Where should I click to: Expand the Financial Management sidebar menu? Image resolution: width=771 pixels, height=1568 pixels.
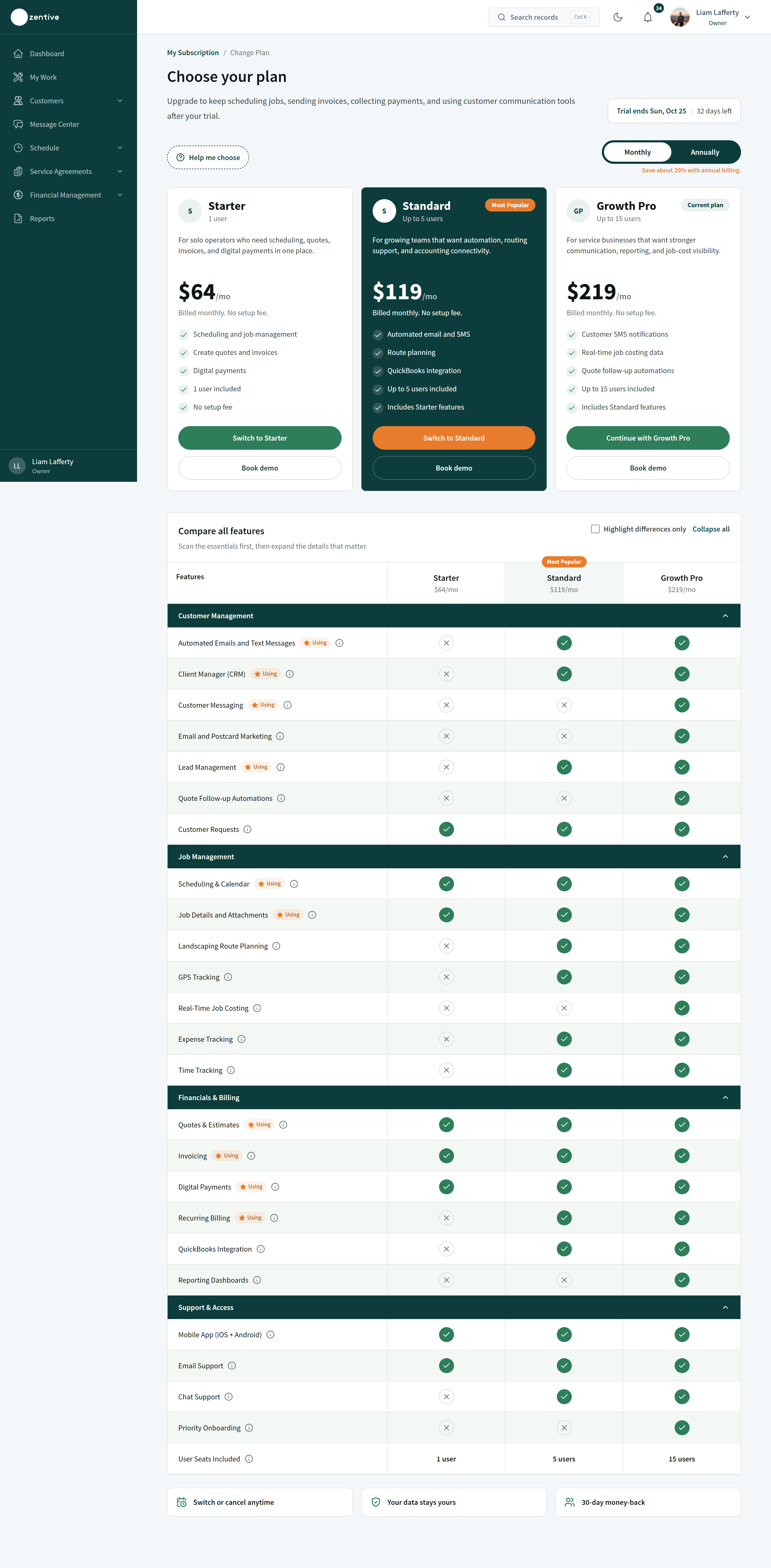(x=120, y=195)
